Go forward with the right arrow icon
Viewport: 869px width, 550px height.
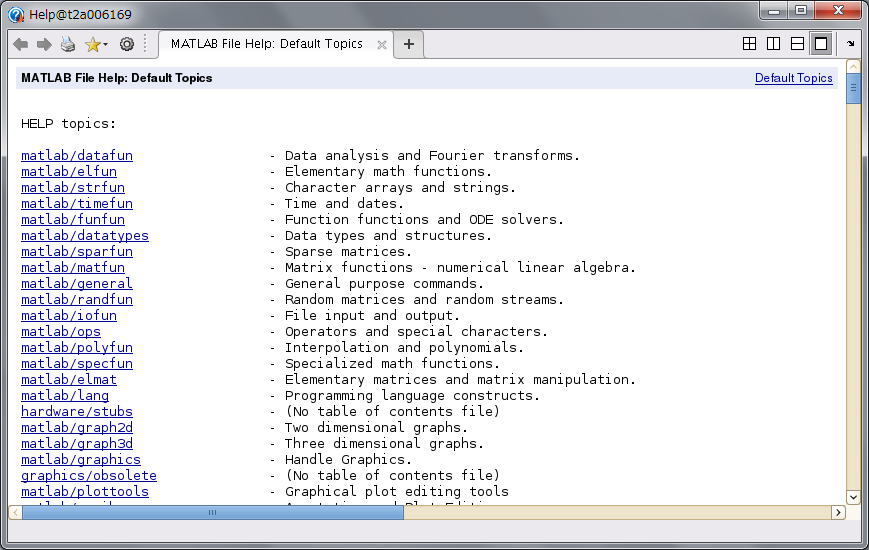coord(44,44)
